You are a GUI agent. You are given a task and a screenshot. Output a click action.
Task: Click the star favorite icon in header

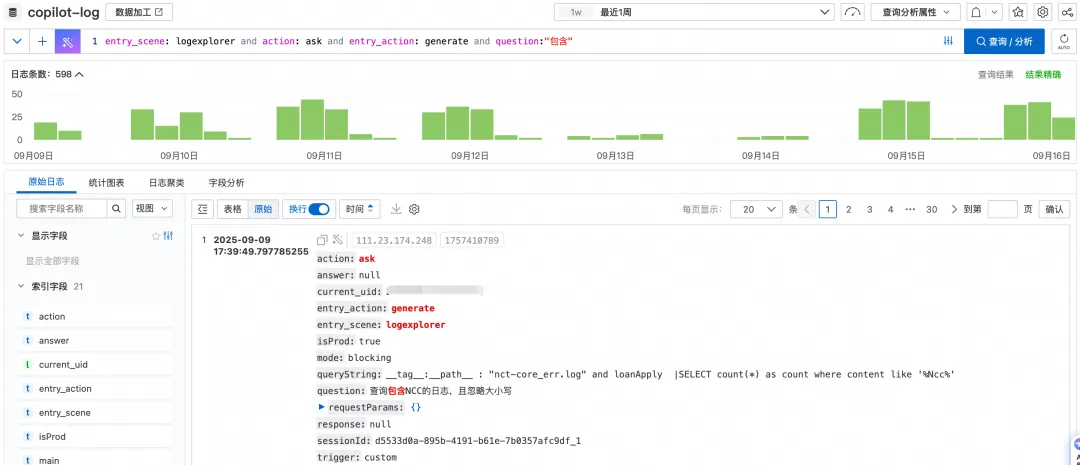coord(1018,12)
